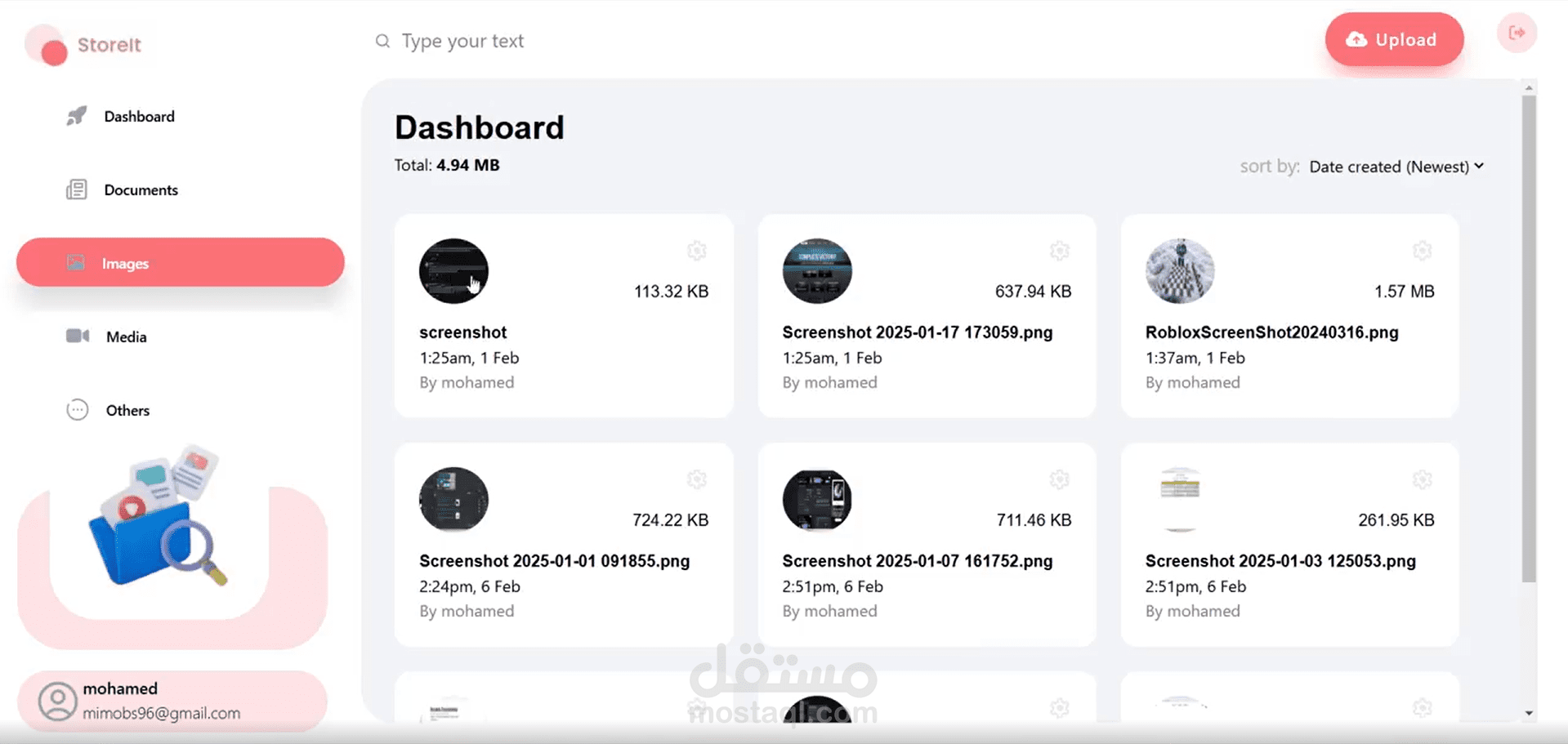
Task: Click the search magnifier icon
Action: (382, 41)
